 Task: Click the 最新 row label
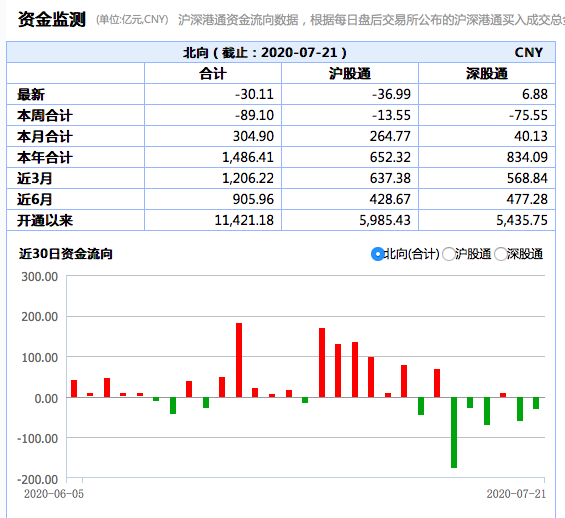pos(31,95)
